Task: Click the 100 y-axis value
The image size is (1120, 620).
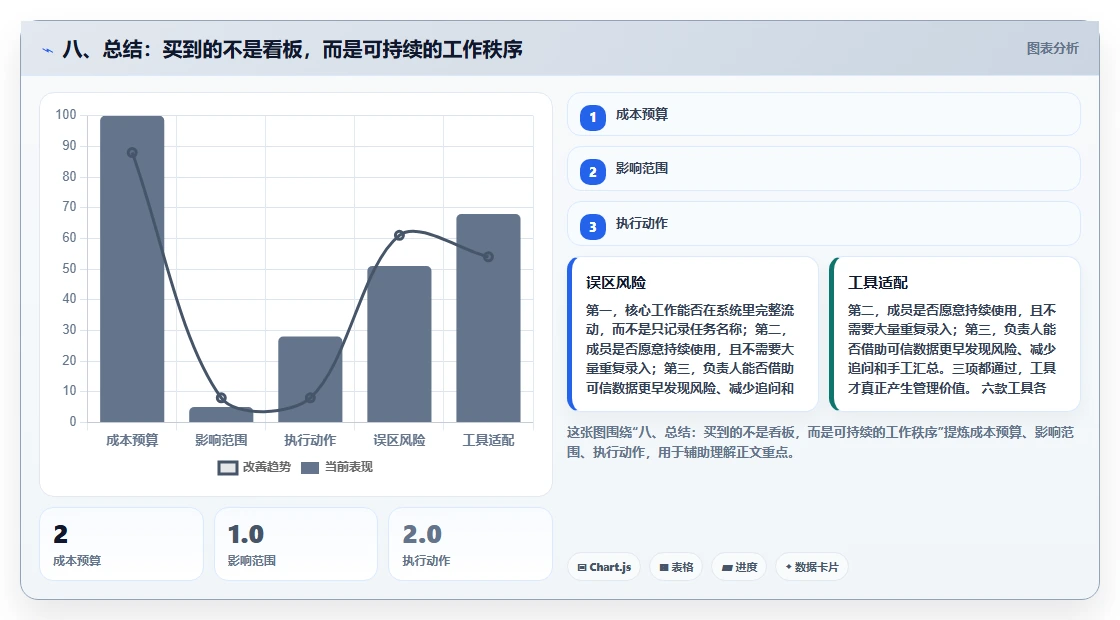Action: 66,115
